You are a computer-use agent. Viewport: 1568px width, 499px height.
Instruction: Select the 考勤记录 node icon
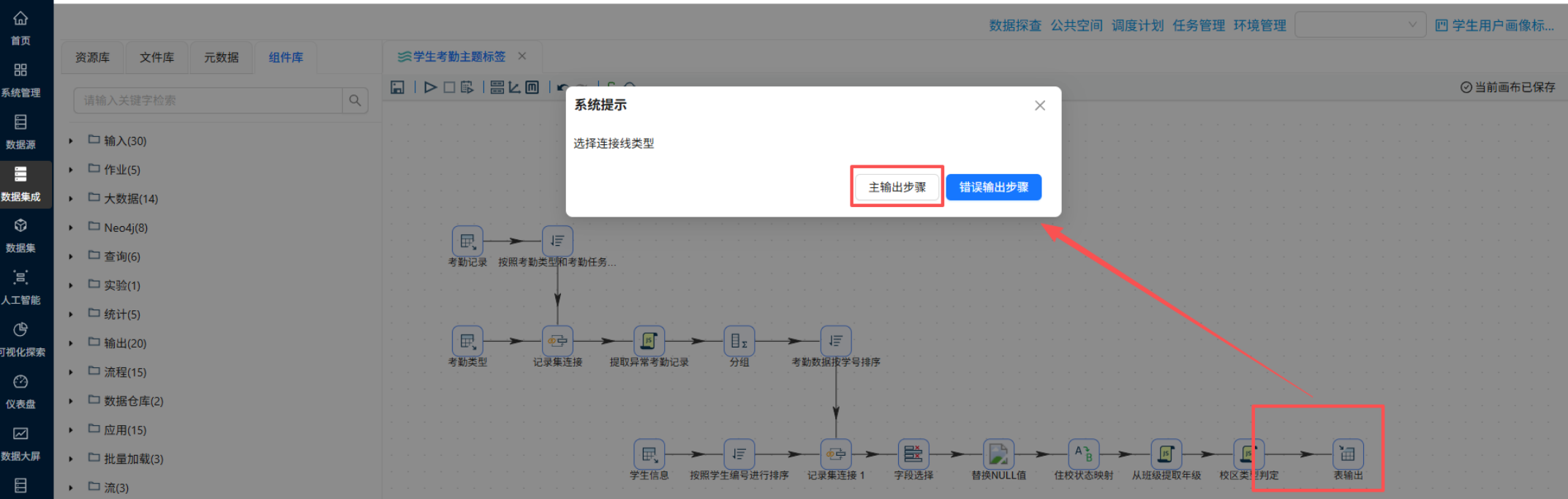pos(467,241)
